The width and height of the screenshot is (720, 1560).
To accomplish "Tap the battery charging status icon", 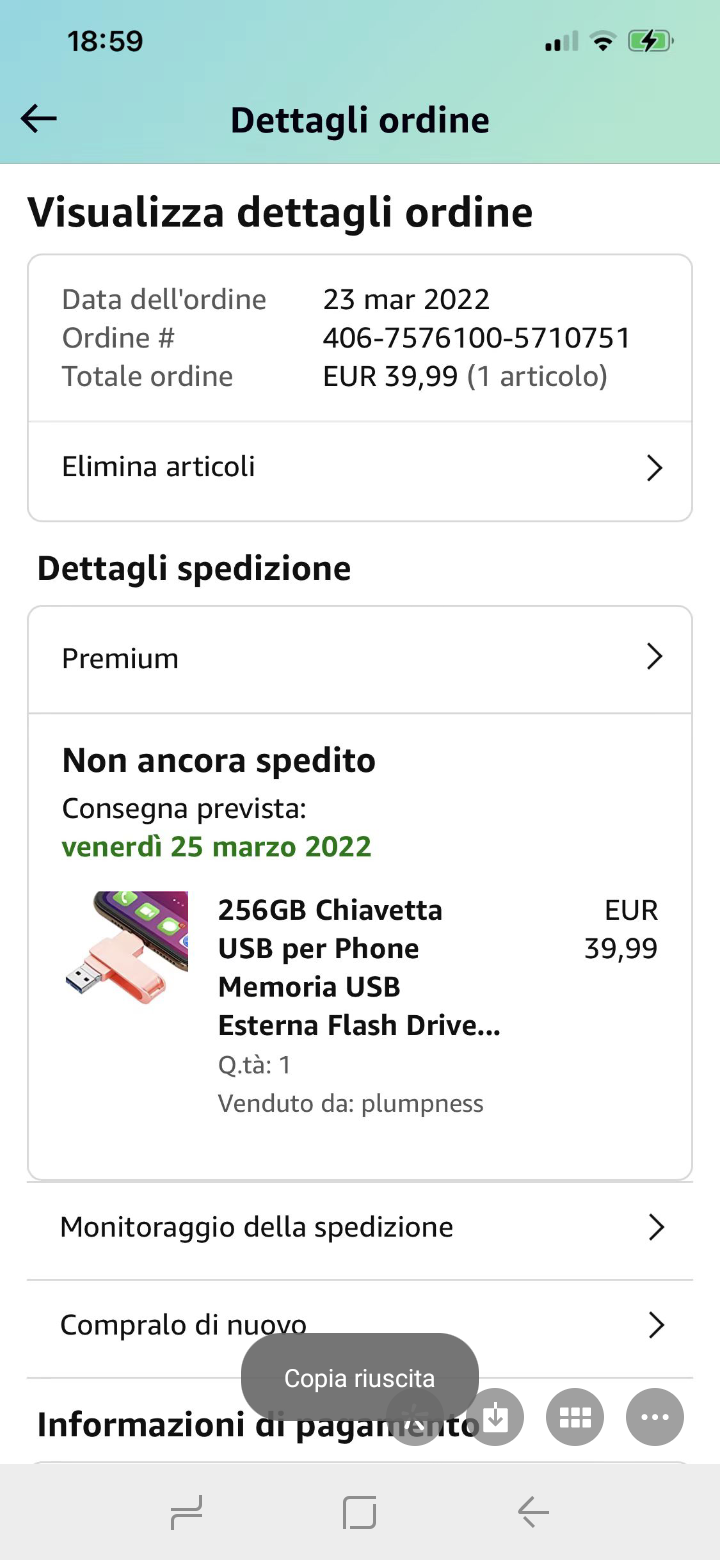I will [650, 41].
